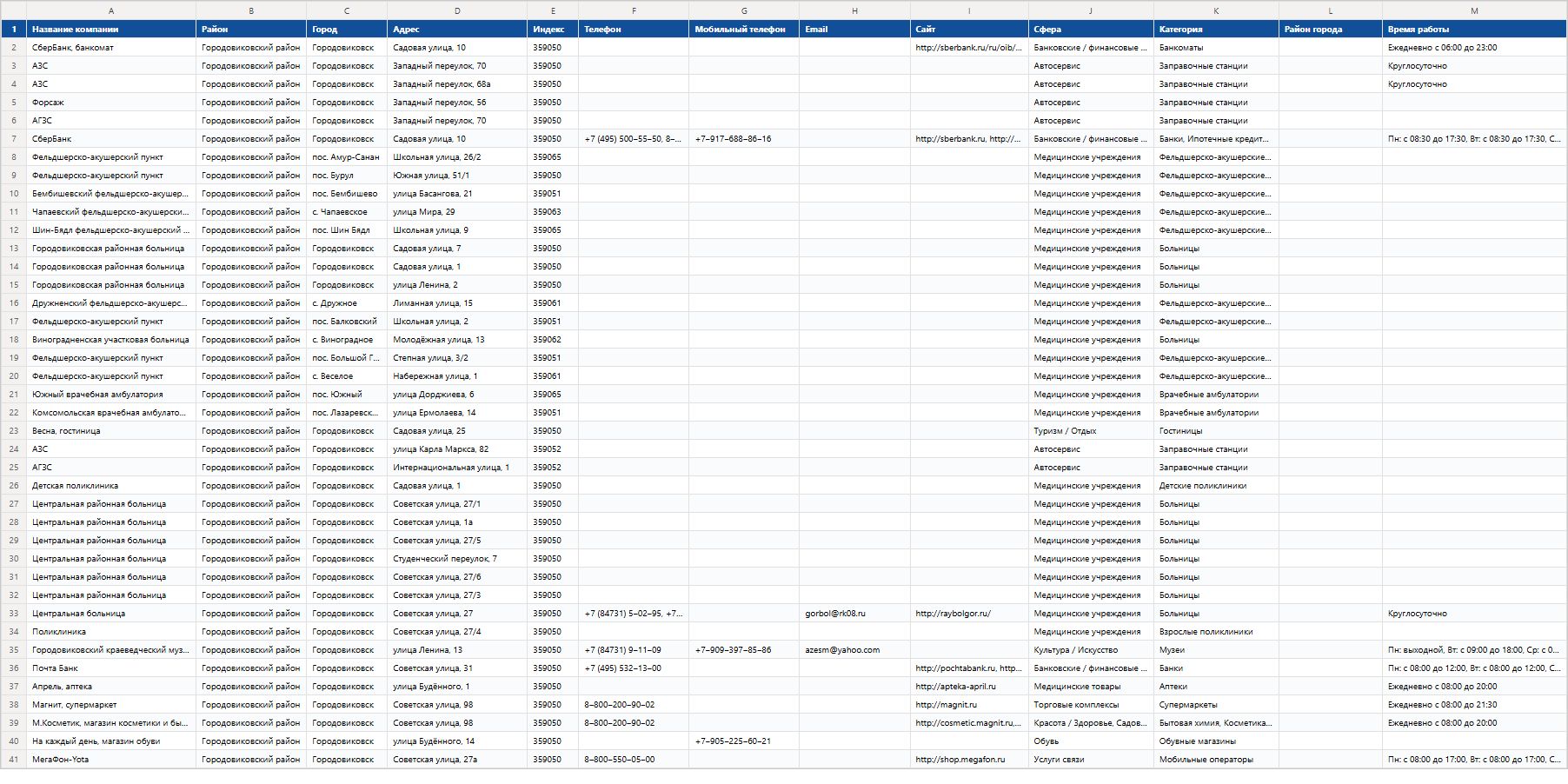Select address "улица Карла Маркса, 82"
The height and width of the screenshot is (784, 1568).
click(457, 449)
